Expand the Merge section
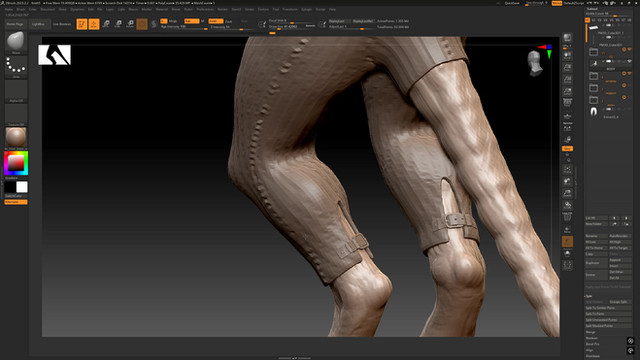The height and width of the screenshot is (360, 640). click(x=591, y=332)
